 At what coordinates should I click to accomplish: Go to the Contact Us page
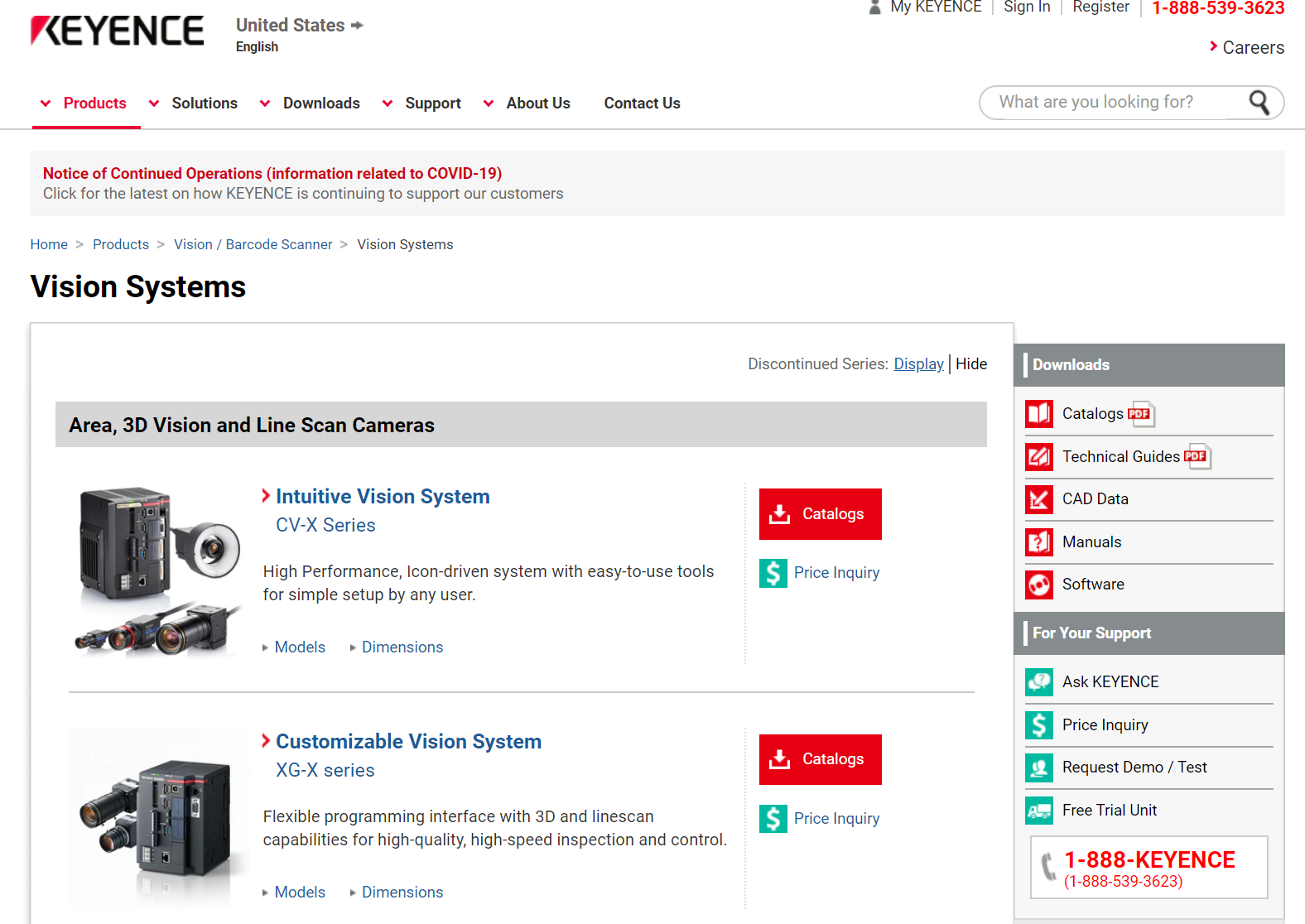[642, 103]
